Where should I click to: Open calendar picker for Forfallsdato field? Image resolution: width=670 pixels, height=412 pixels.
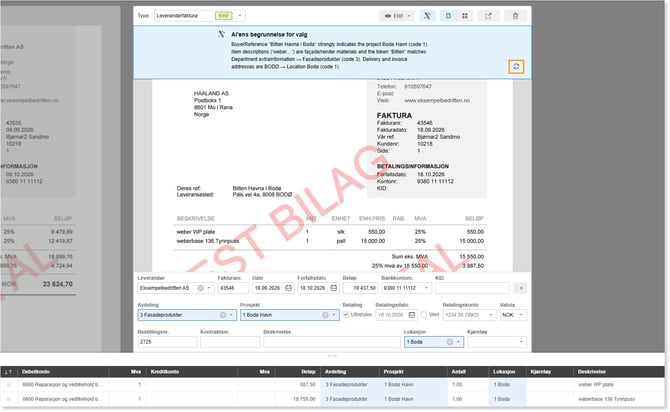point(334,288)
